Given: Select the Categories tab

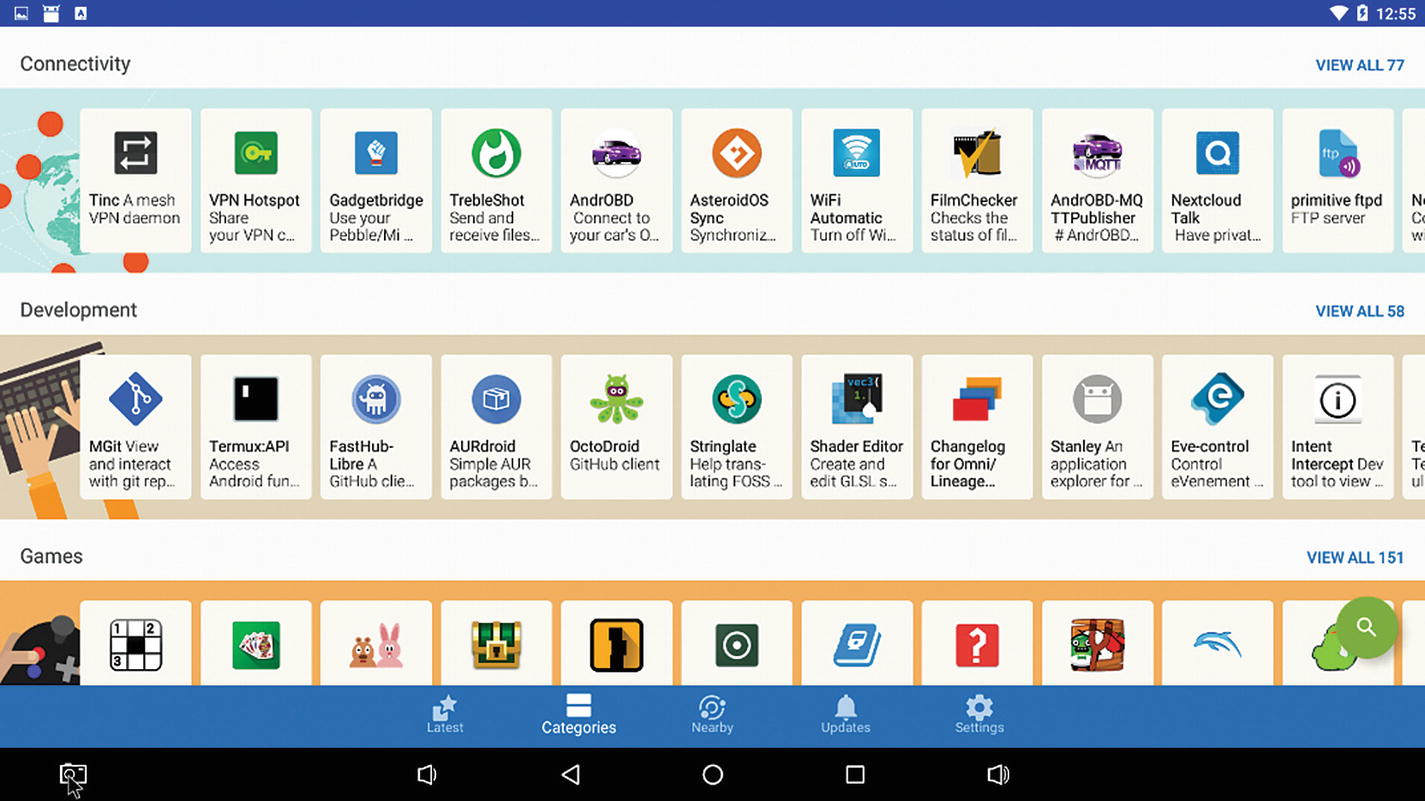Looking at the screenshot, I should pyautogui.click(x=579, y=715).
